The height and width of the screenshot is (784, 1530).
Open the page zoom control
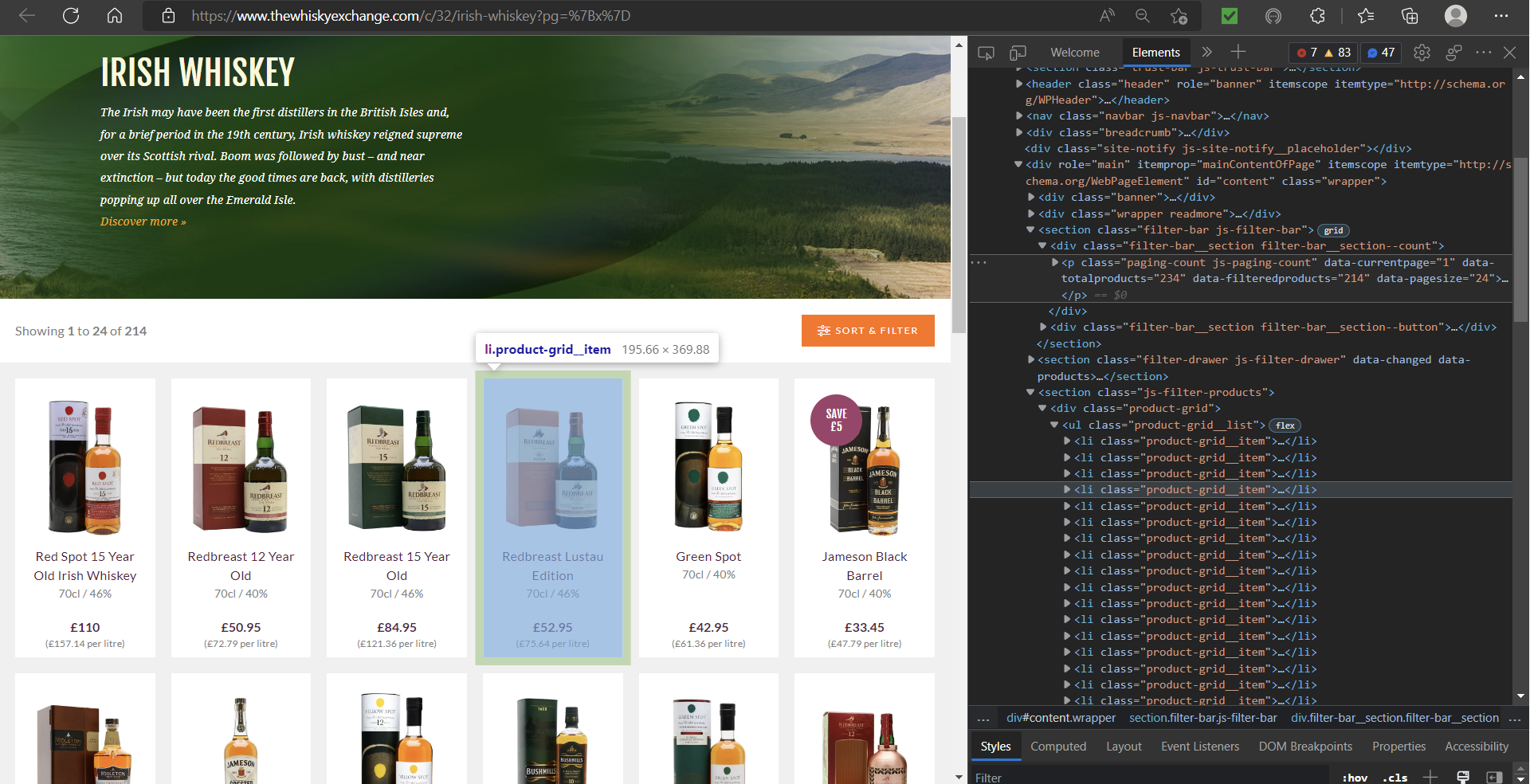coord(1143,16)
